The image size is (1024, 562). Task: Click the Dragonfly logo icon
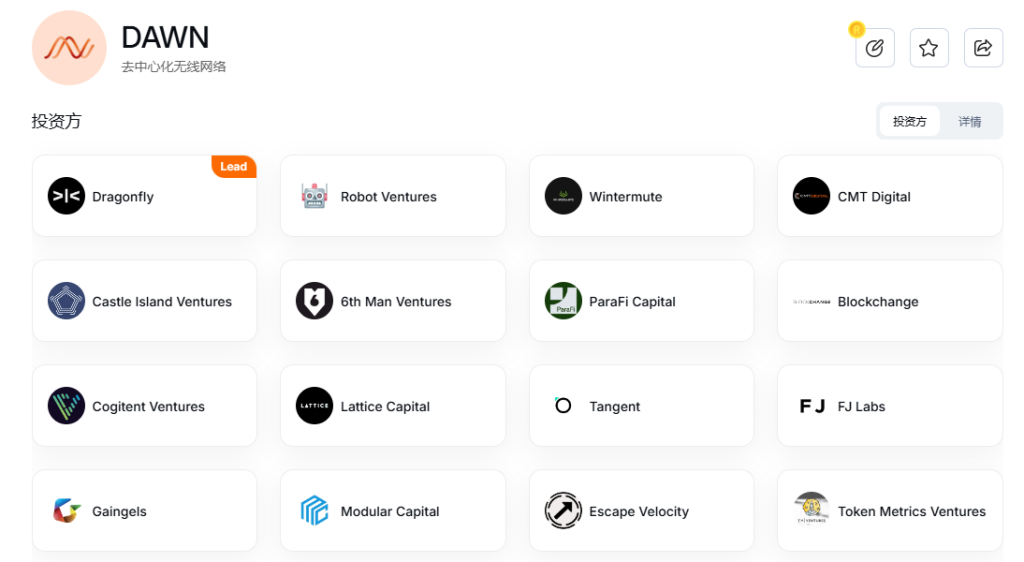66,196
